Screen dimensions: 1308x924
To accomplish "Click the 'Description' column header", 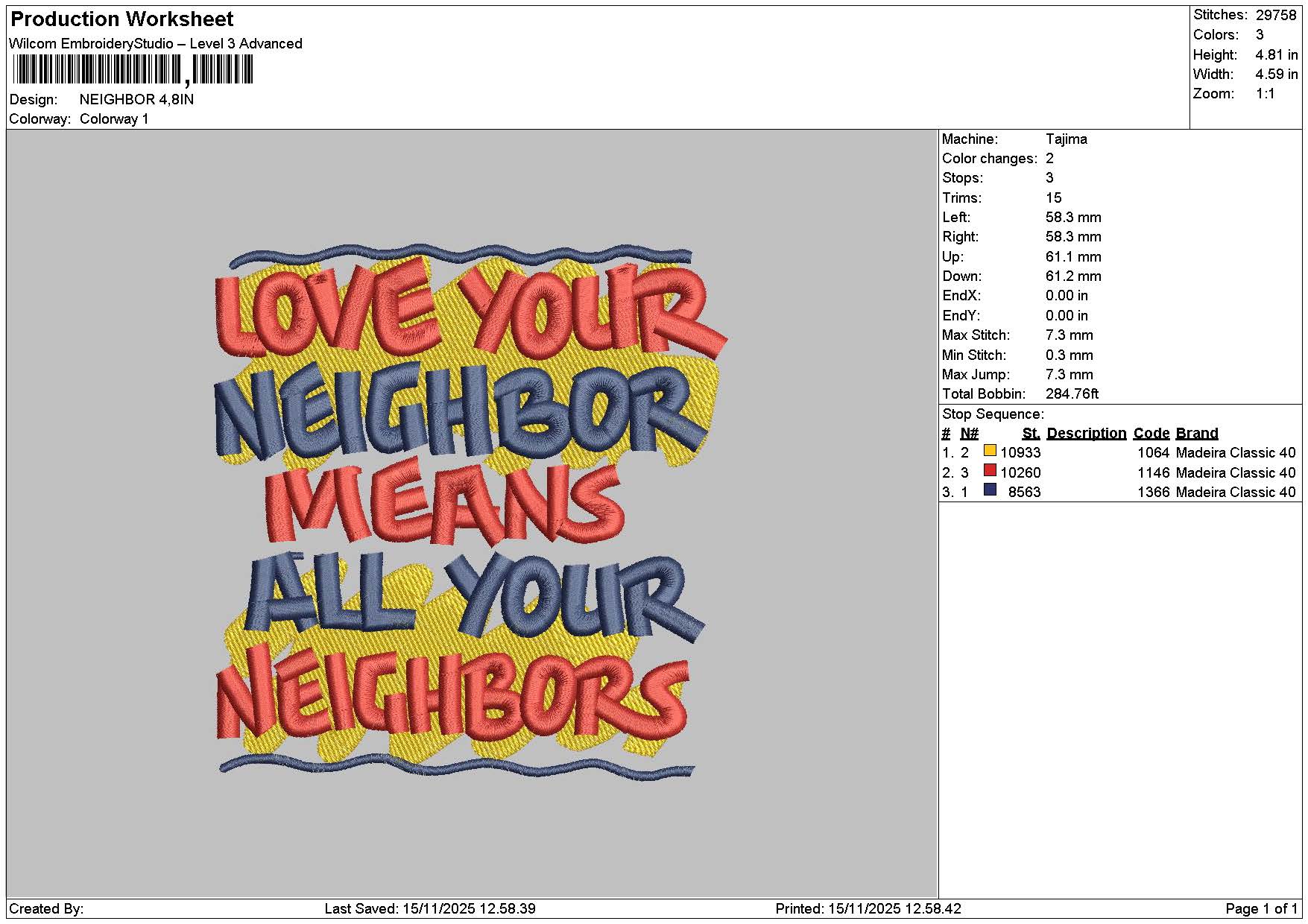I will point(1086,434).
